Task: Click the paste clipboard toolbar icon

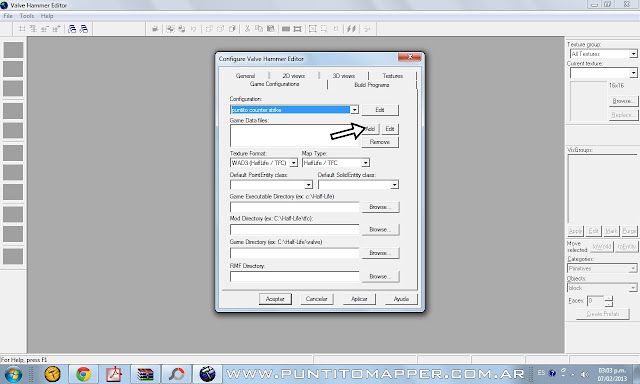Action: [270, 29]
